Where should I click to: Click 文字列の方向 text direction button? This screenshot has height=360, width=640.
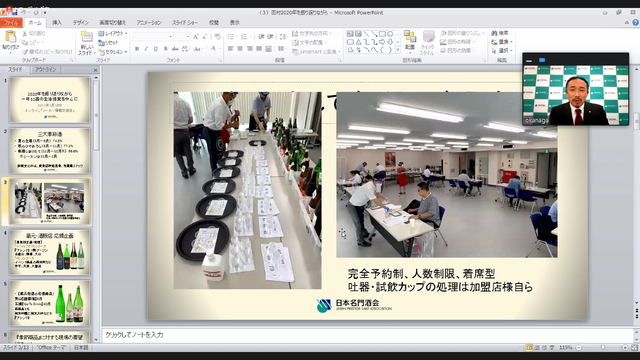pos(312,33)
